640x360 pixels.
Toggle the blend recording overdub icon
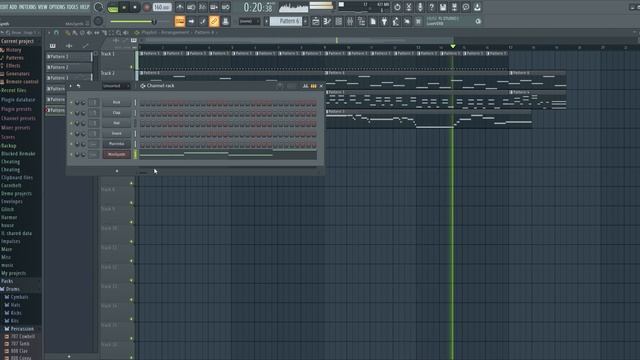(214, 7)
